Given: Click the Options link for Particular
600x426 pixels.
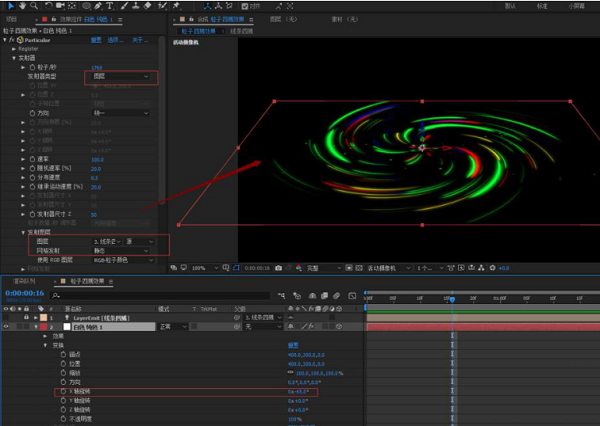Looking at the screenshot, I should pos(115,40).
